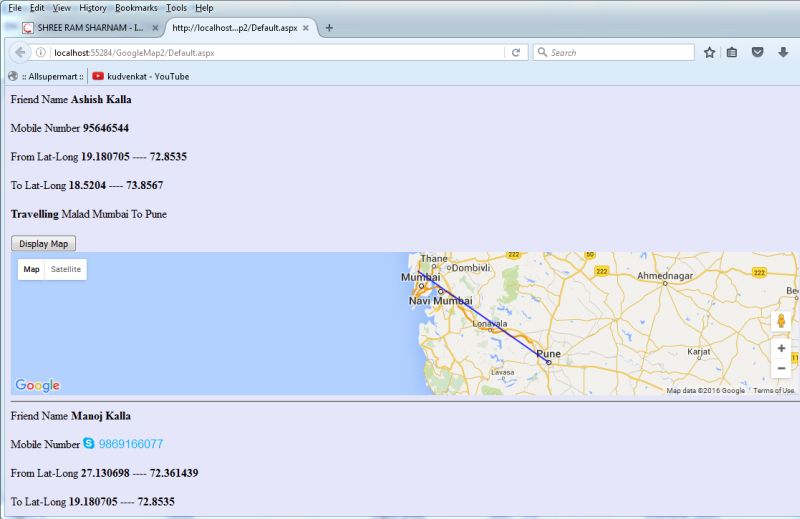Click the Mumbai label on the map

[x=420, y=277]
